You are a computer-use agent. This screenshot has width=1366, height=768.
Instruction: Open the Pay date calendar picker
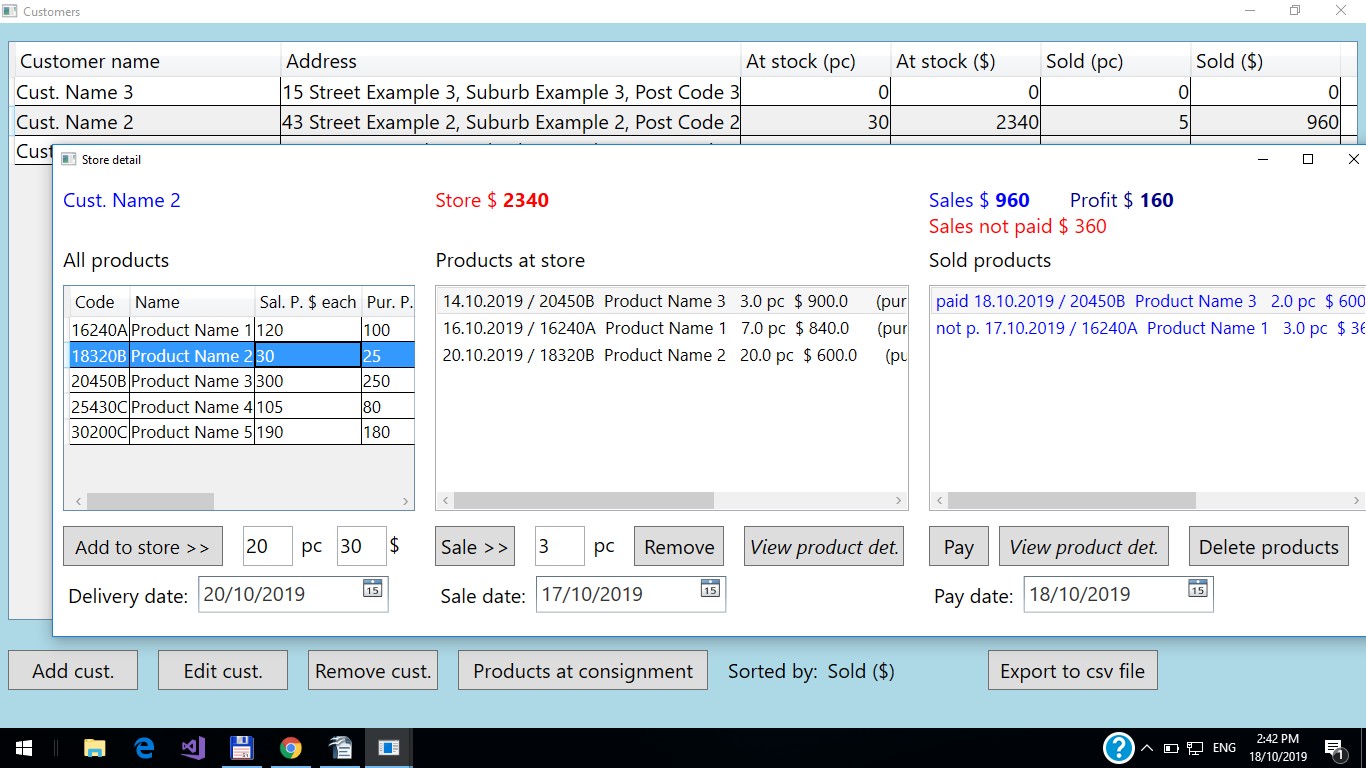click(1197, 589)
